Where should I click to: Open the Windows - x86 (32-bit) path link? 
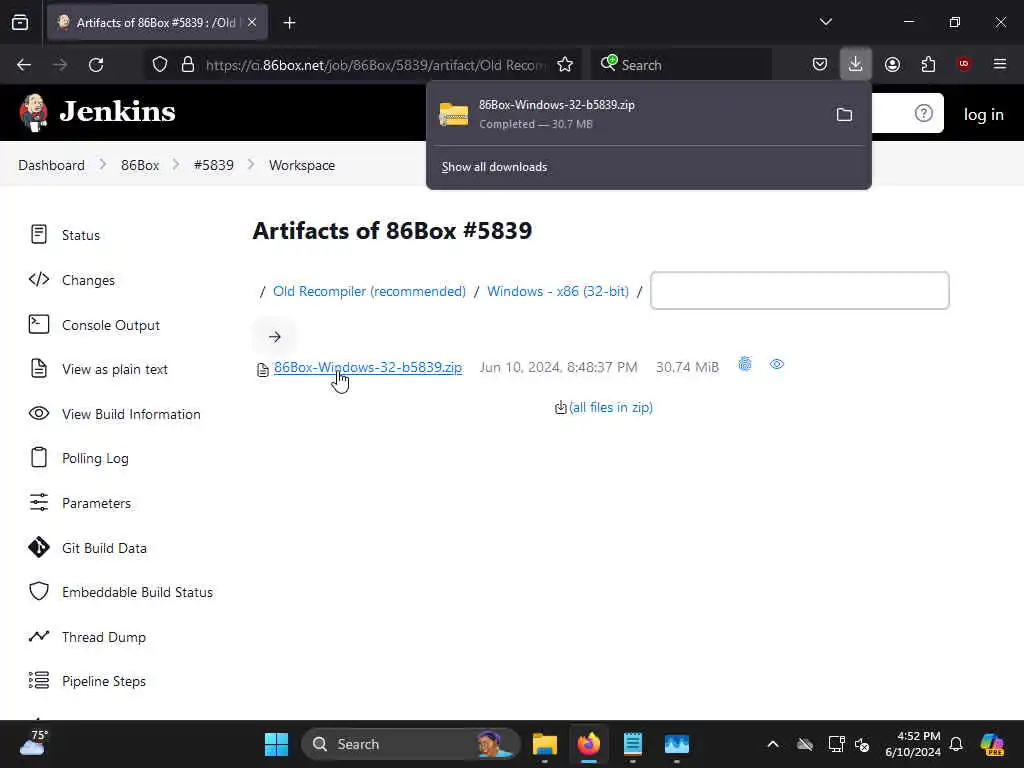[x=558, y=291]
